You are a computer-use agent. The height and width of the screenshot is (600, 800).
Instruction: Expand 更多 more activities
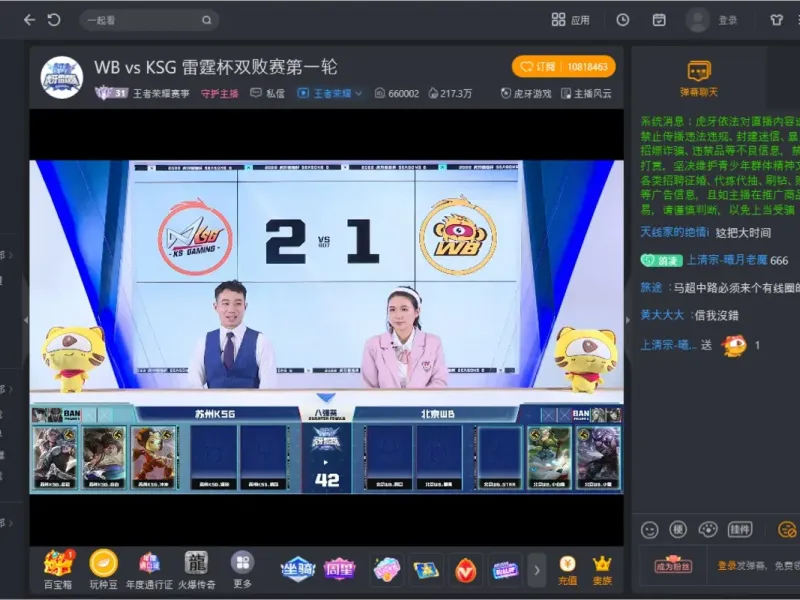click(x=242, y=569)
